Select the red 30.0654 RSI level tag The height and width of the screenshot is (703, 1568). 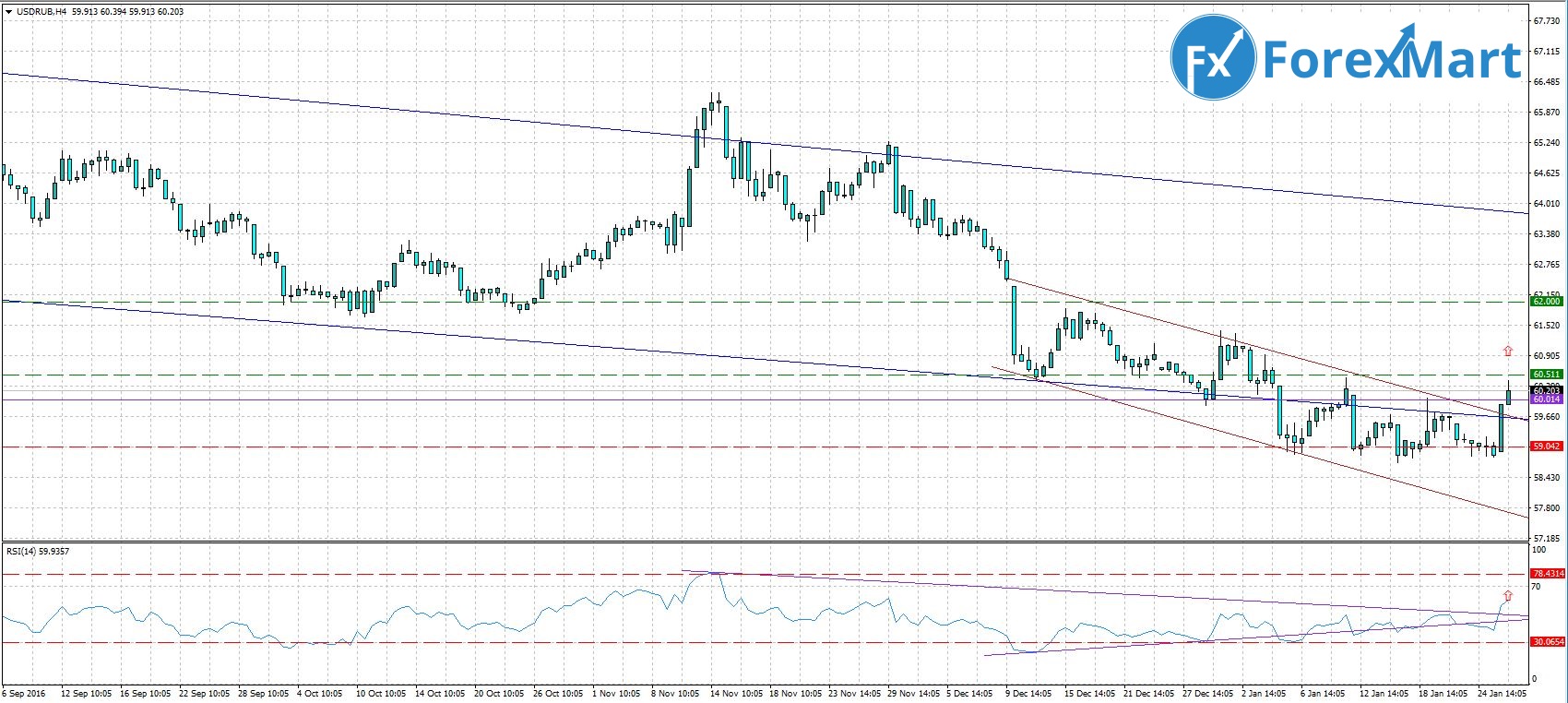(x=1548, y=641)
